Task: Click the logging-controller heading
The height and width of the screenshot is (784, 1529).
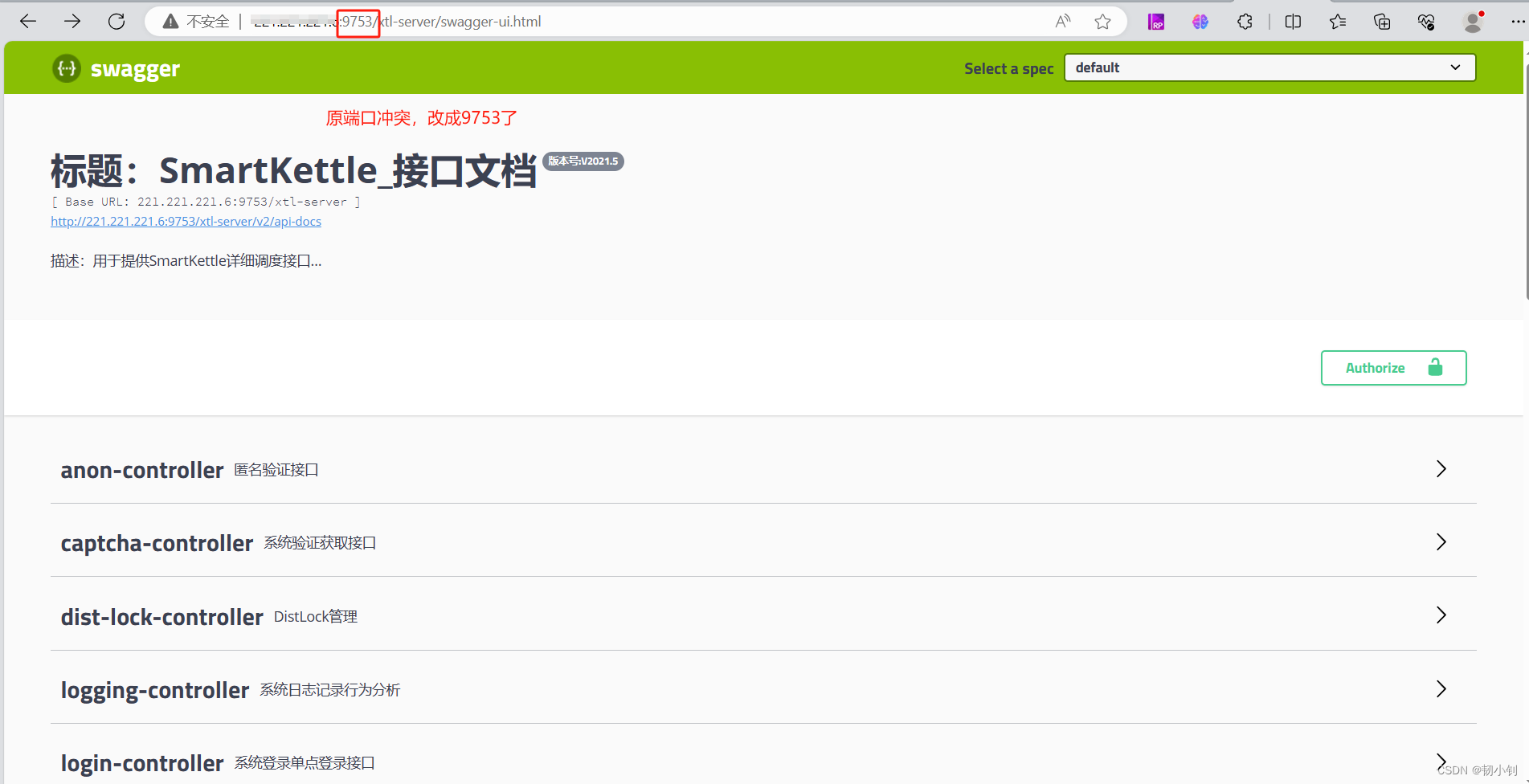Action: (x=155, y=690)
